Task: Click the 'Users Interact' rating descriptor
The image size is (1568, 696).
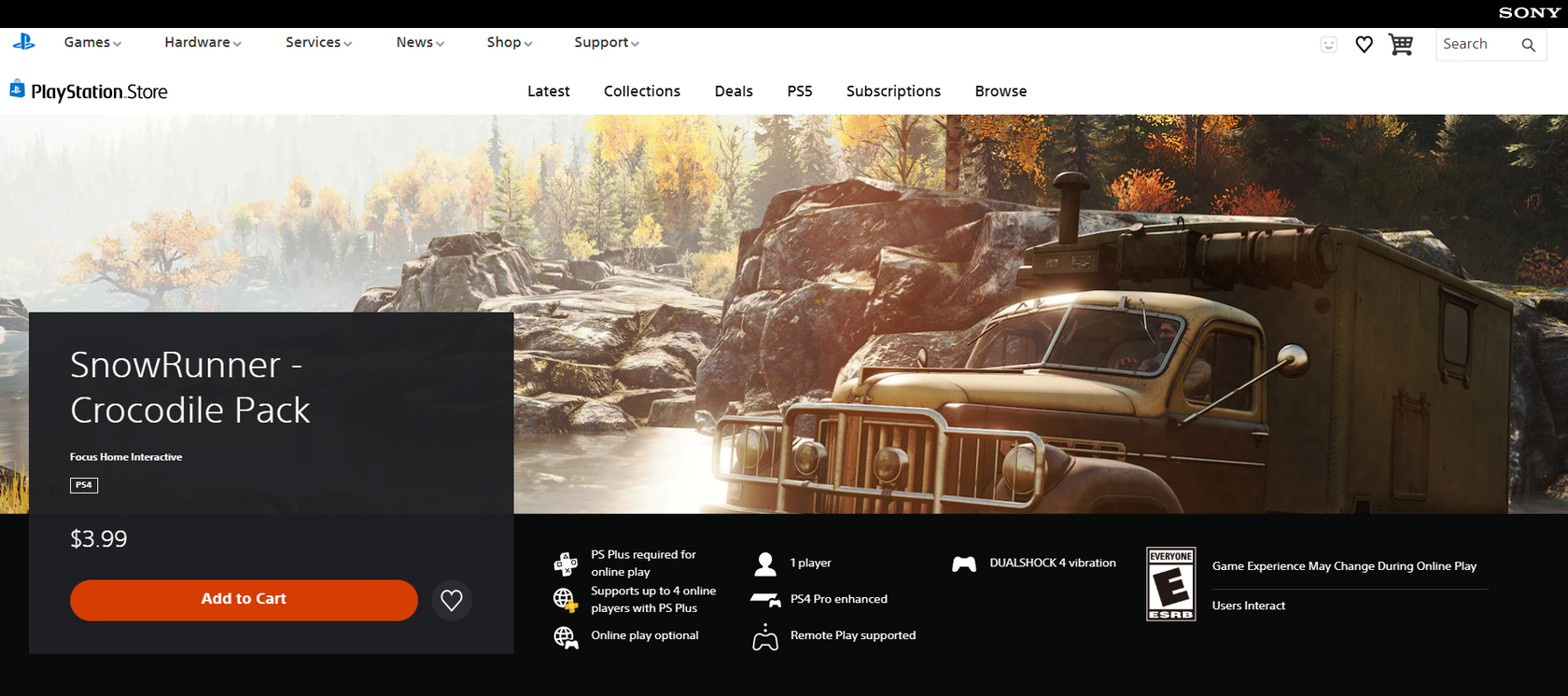Action: 1249,606
